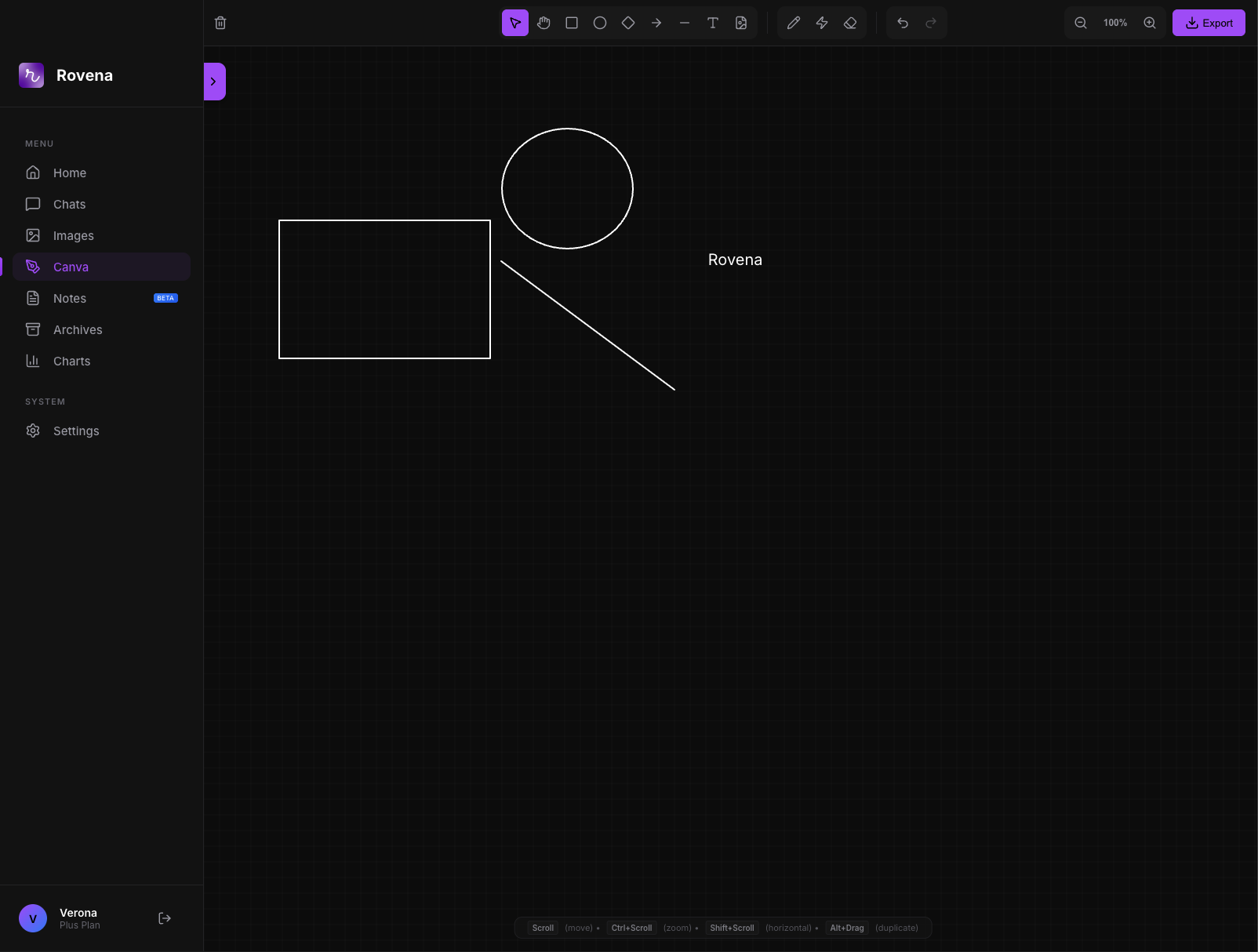Image resolution: width=1258 pixels, height=952 pixels.
Task: Activate the lightning bolt tool
Action: click(822, 23)
